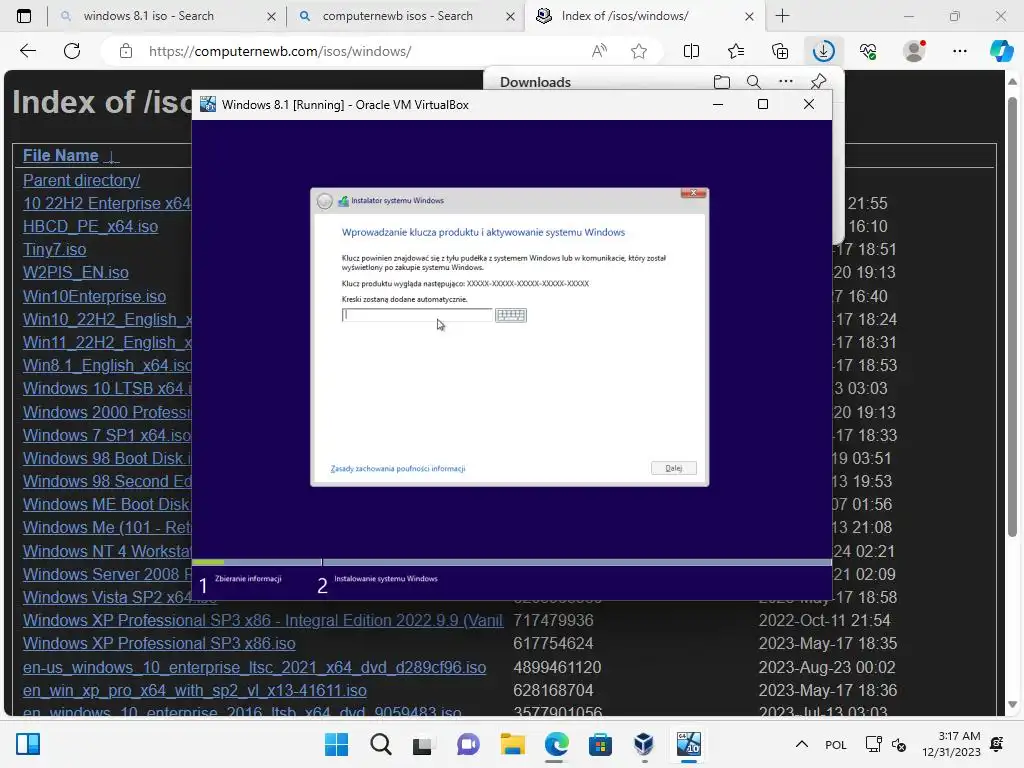Open clock showing 3:17 AM

(952, 744)
